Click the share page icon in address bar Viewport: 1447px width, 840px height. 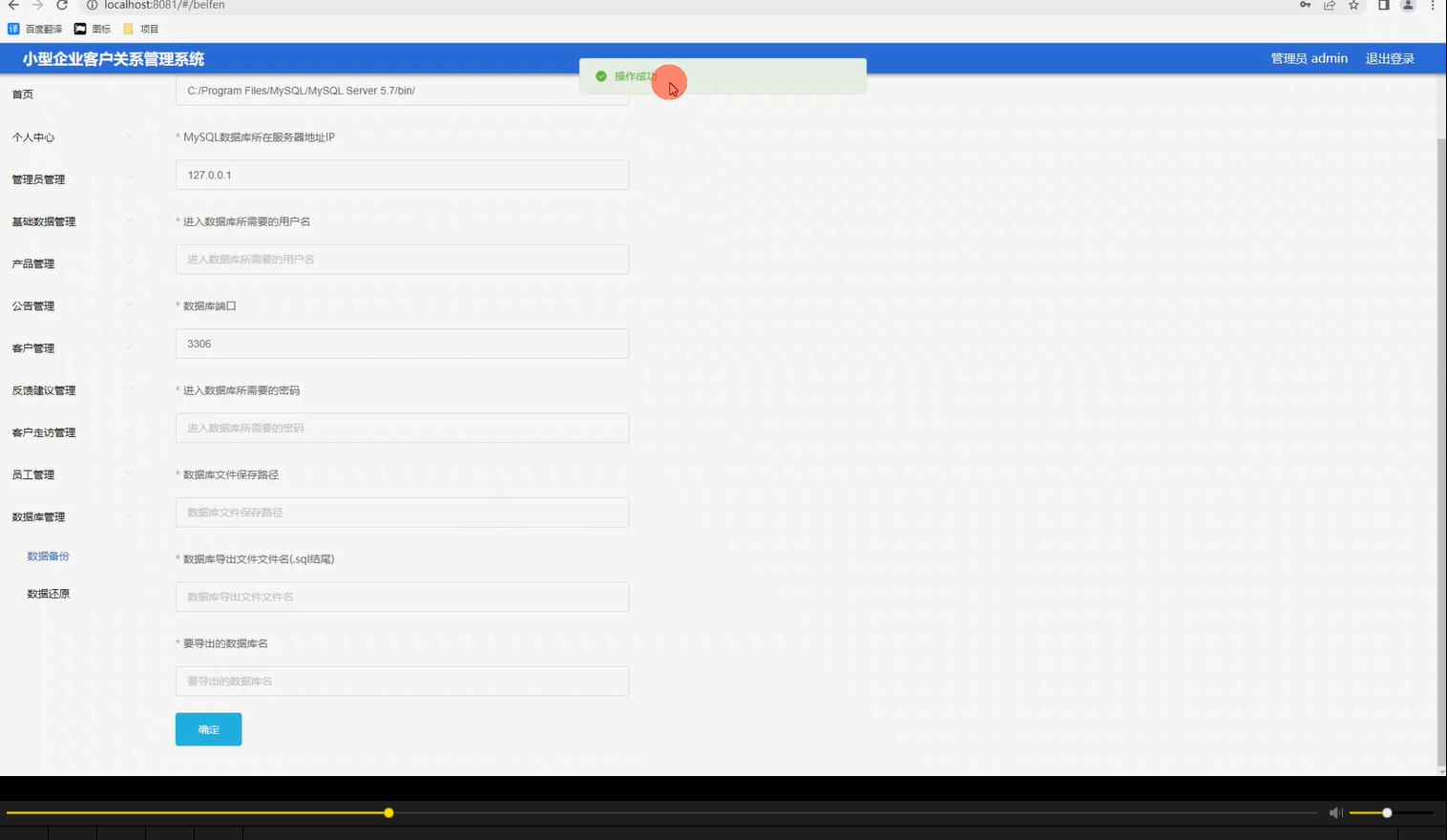point(1329,5)
